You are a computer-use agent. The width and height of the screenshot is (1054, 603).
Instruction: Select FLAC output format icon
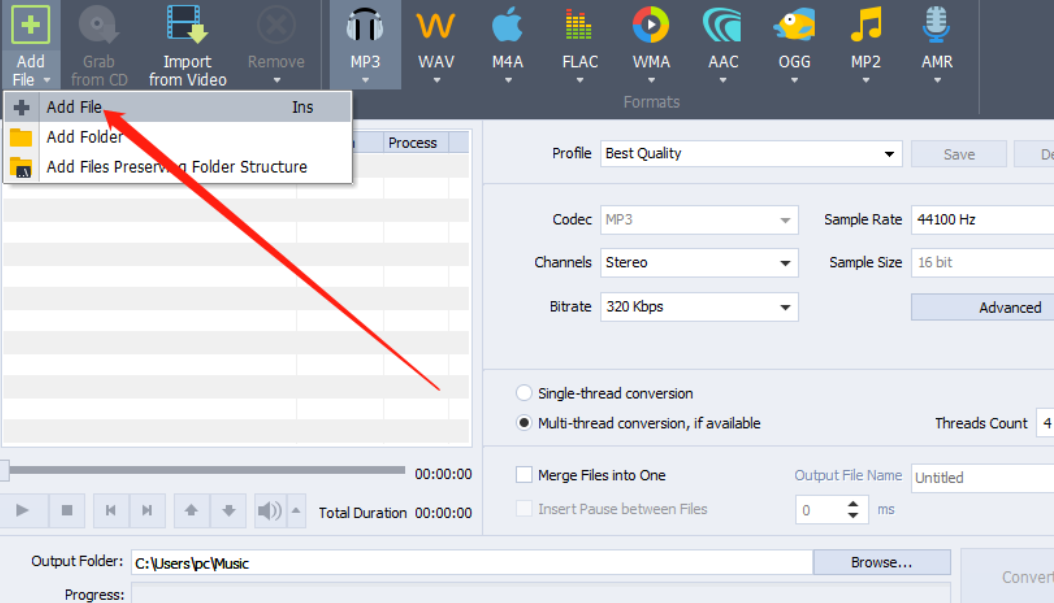coord(579,26)
